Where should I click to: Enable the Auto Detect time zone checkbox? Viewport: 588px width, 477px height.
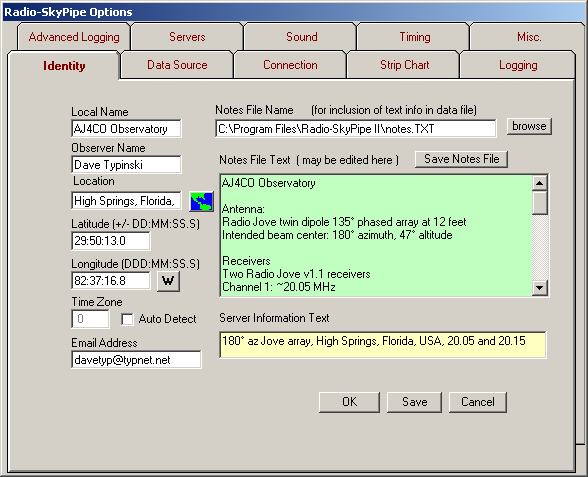(x=127, y=320)
